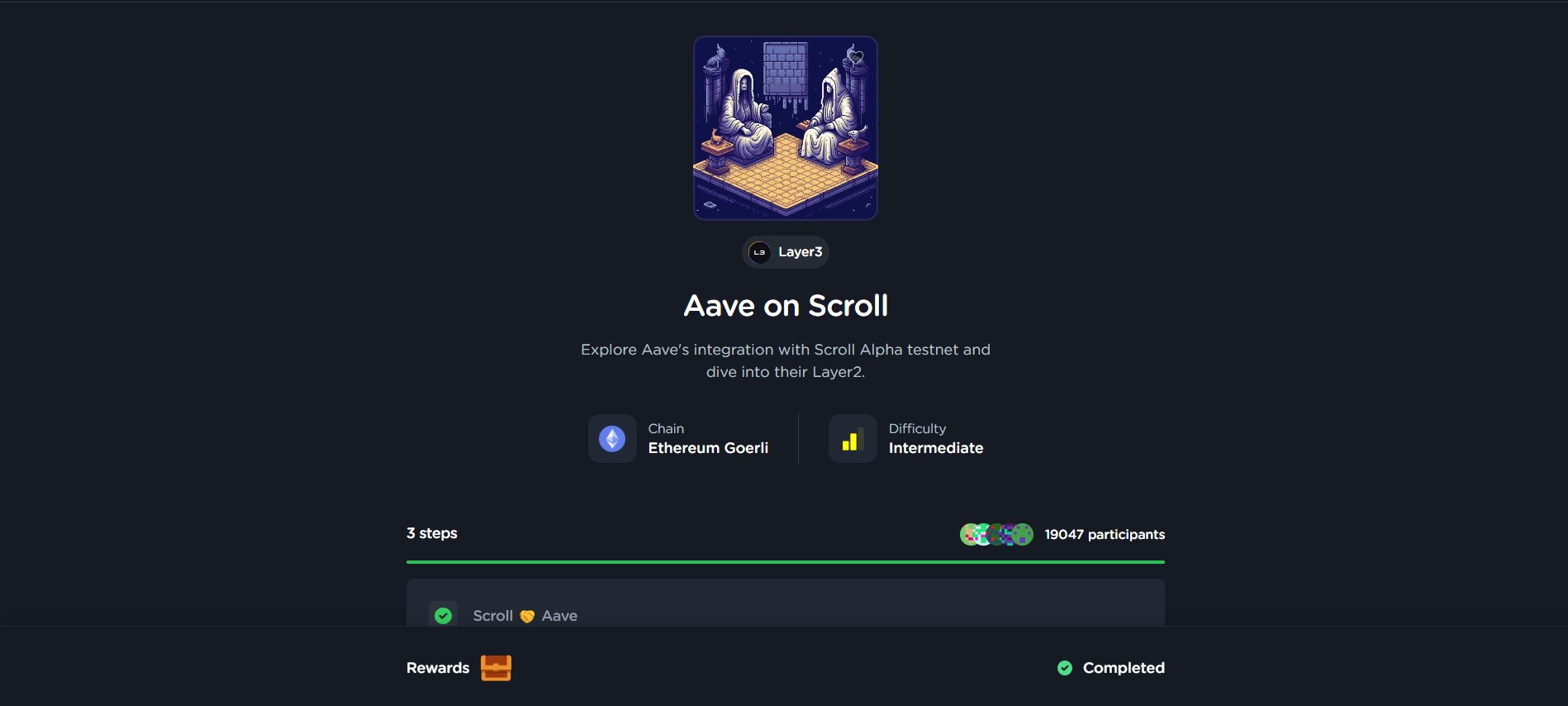Image resolution: width=1568 pixels, height=706 pixels.
Task: Open the Aave on Scroll quest artwork
Action: point(785,128)
